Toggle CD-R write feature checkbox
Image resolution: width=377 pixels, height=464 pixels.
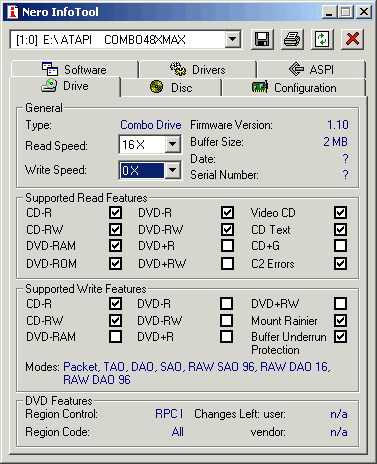[115, 304]
